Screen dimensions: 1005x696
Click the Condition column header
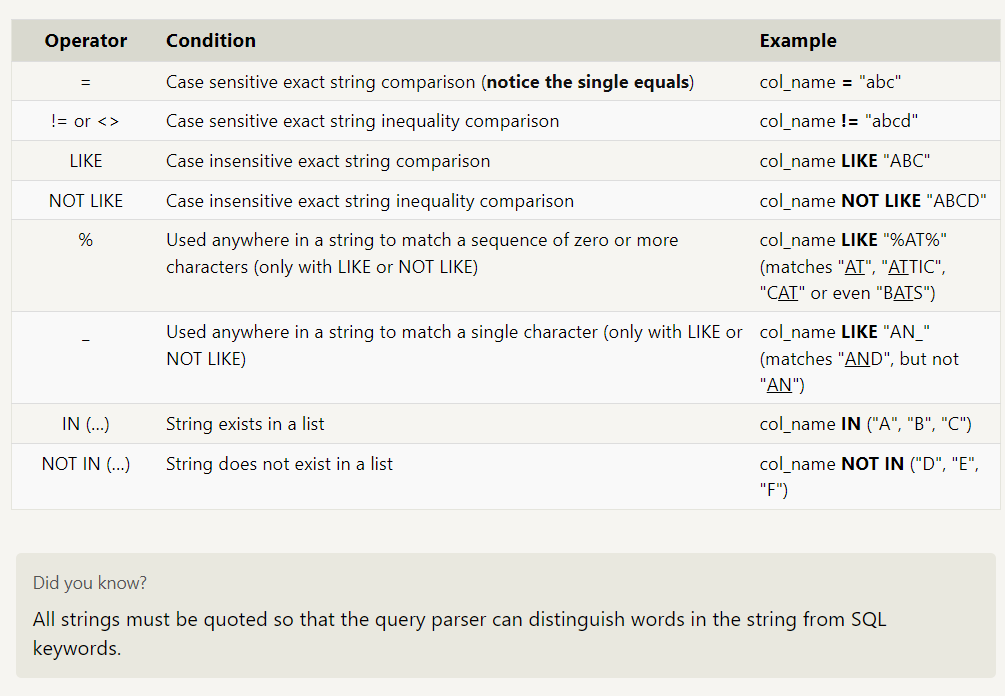(x=211, y=40)
